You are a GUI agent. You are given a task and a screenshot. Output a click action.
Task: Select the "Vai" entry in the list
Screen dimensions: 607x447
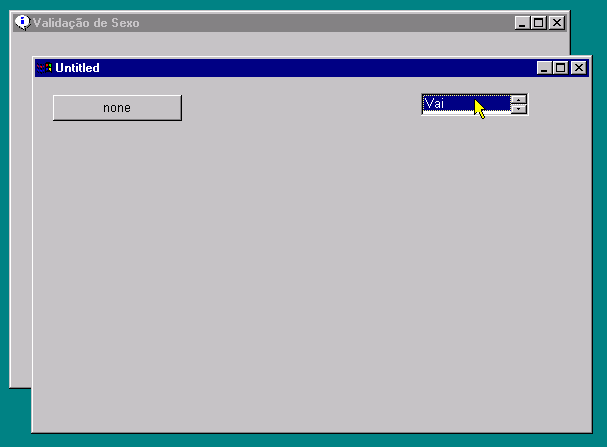pos(445,103)
